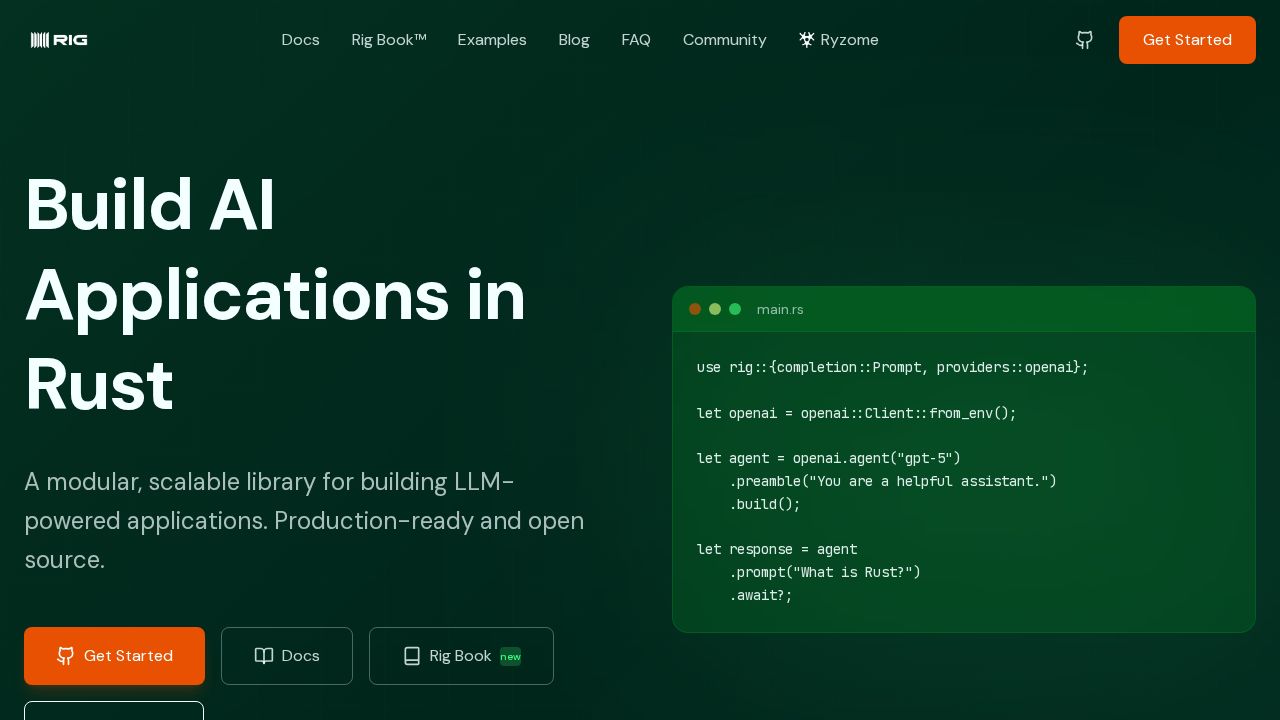Image resolution: width=1280 pixels, height=720 pixels.
Task: Click the 'A modular, scalable library' description paragraph
Action: click(304, 521)
